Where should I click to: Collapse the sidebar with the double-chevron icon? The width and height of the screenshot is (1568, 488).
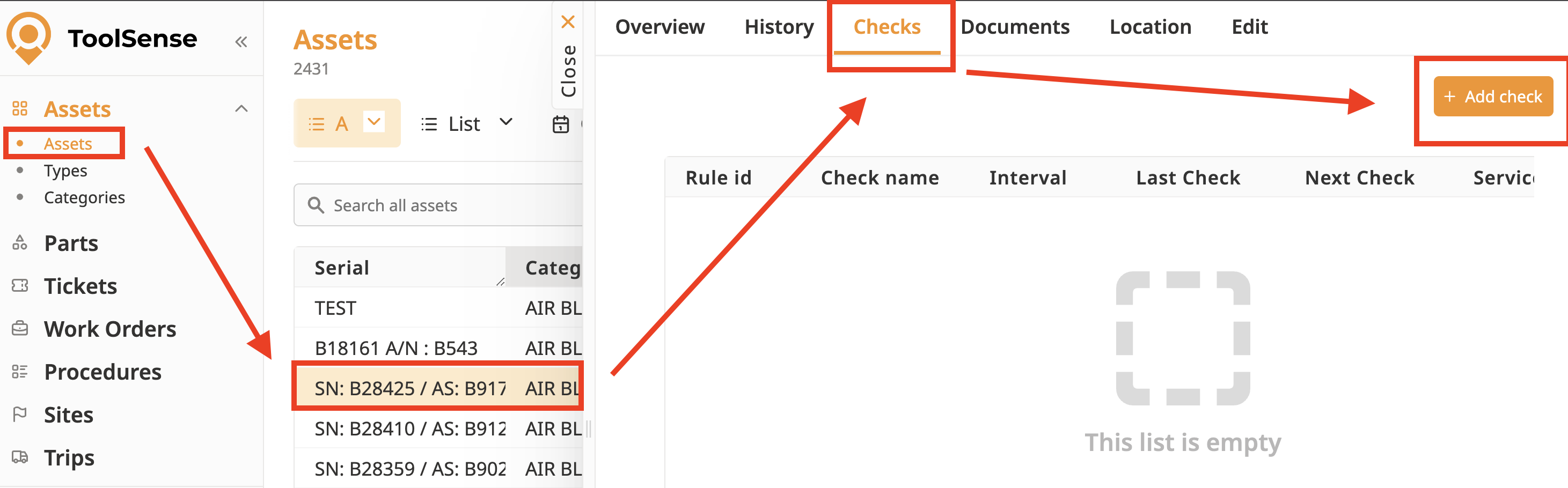click(241, 41)
